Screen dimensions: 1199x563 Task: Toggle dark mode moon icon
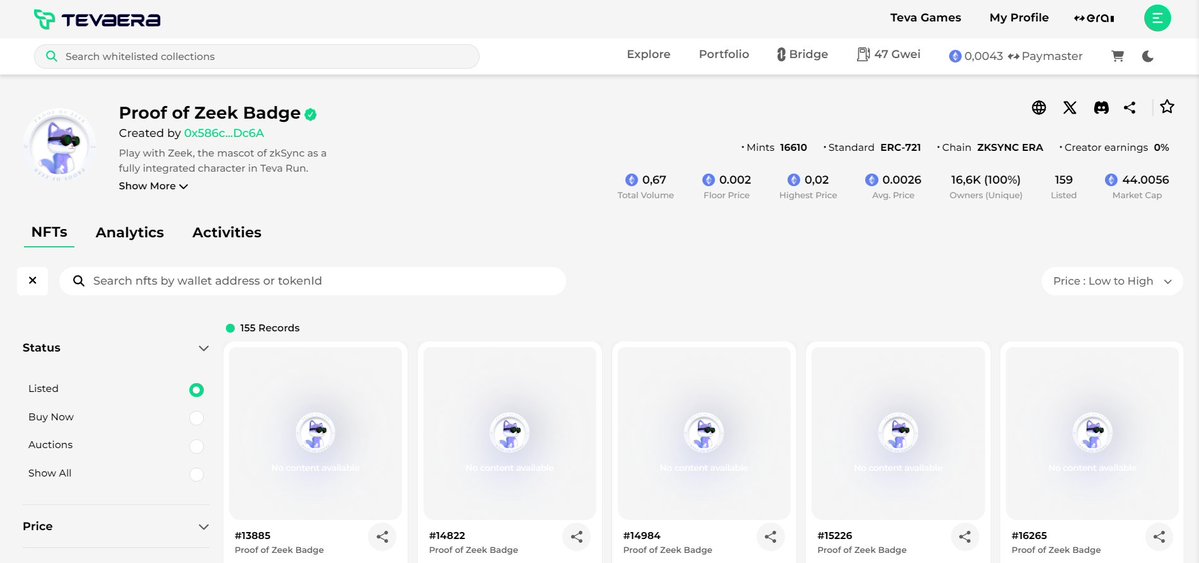(x=1148, y=56)
